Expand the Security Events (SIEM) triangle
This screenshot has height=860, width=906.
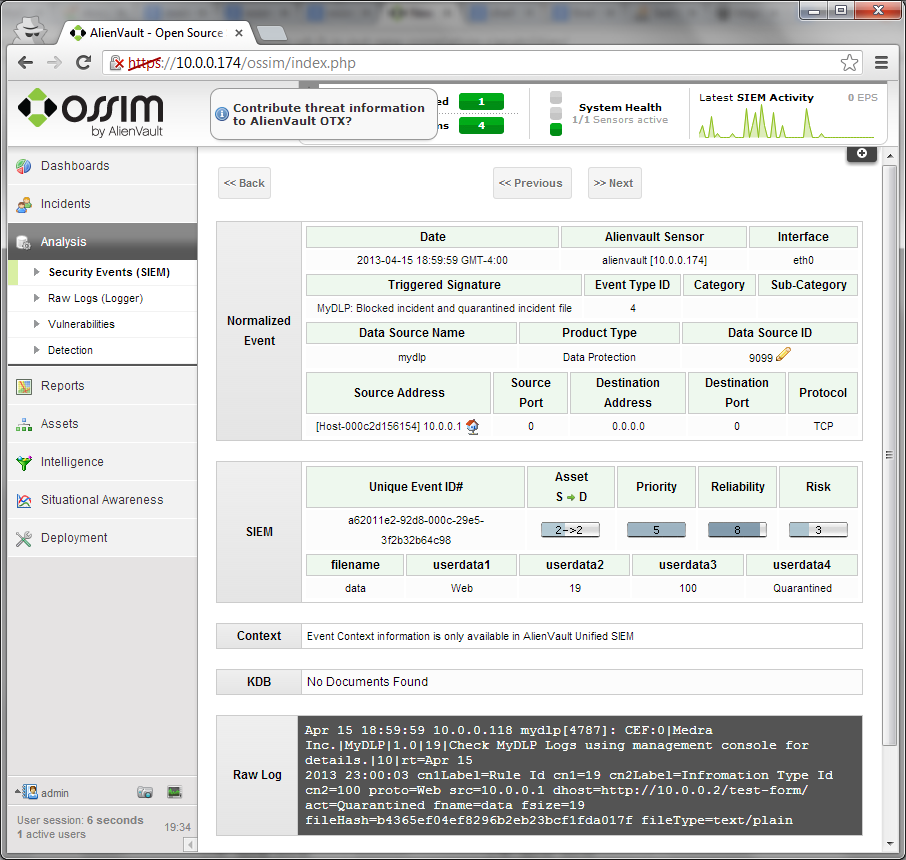[x=37, y=272]
